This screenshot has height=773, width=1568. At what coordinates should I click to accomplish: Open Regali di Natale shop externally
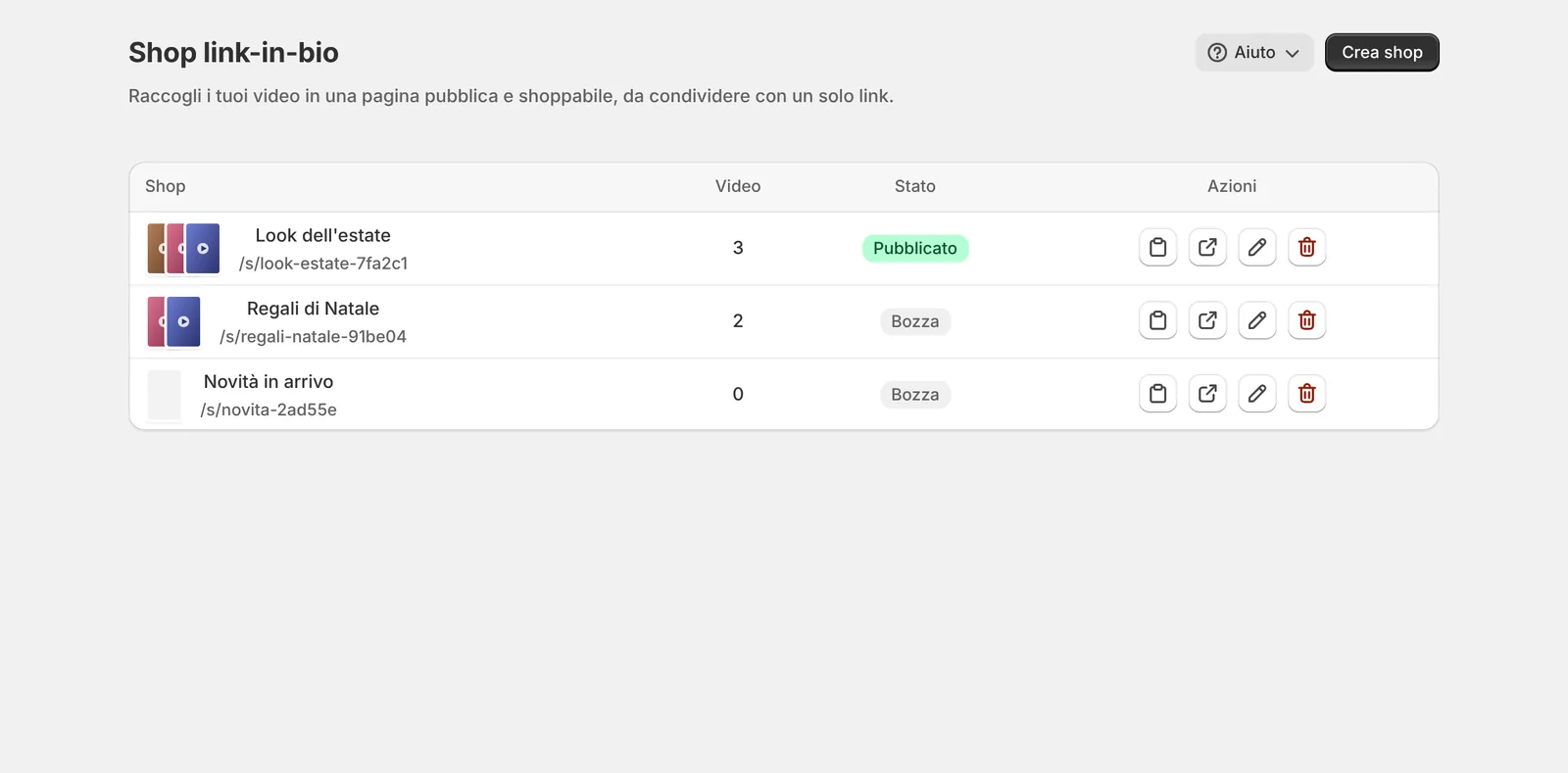coord(1207,320)
